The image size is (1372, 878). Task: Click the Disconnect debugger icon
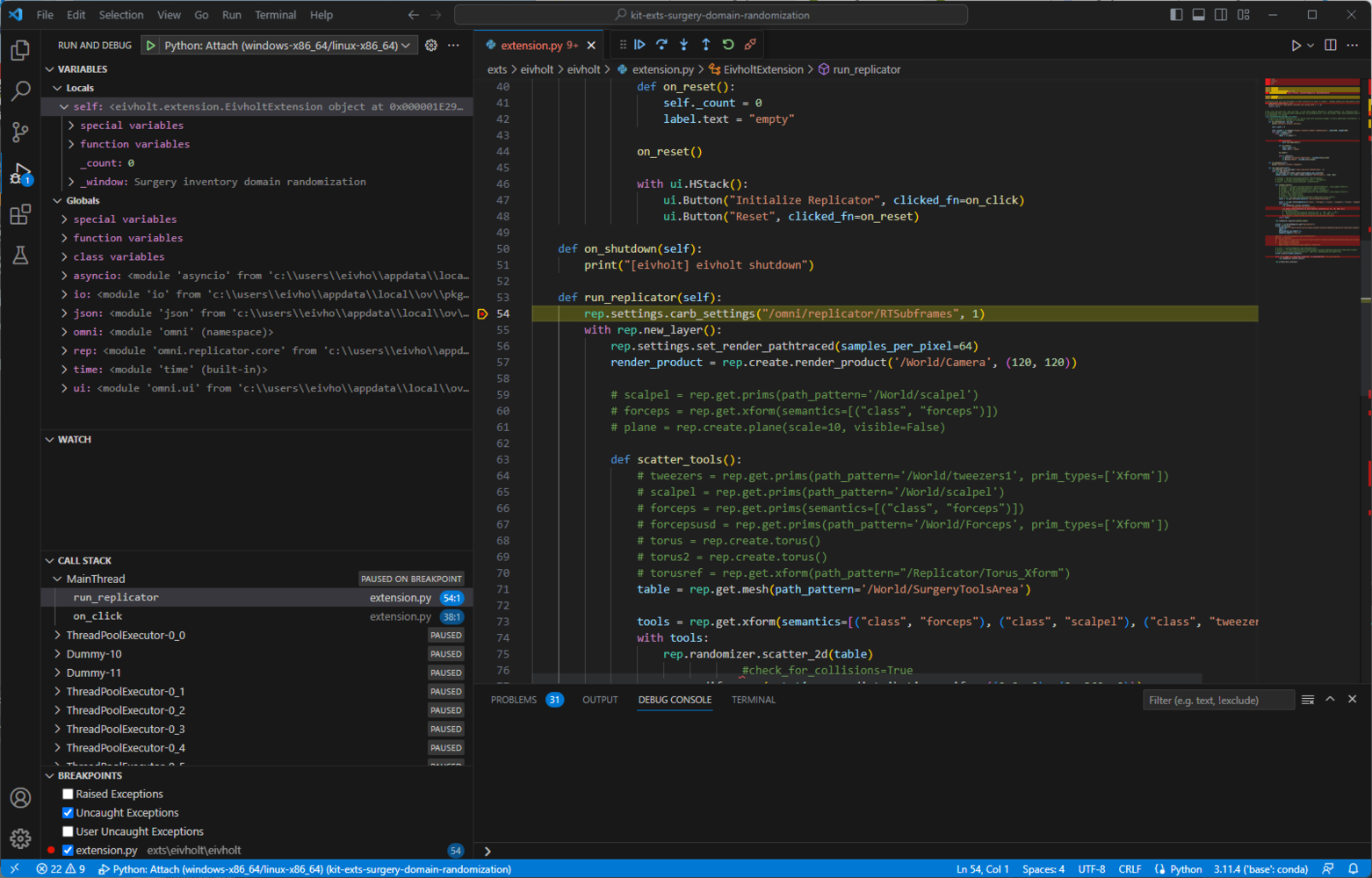[x=750, y=45]
